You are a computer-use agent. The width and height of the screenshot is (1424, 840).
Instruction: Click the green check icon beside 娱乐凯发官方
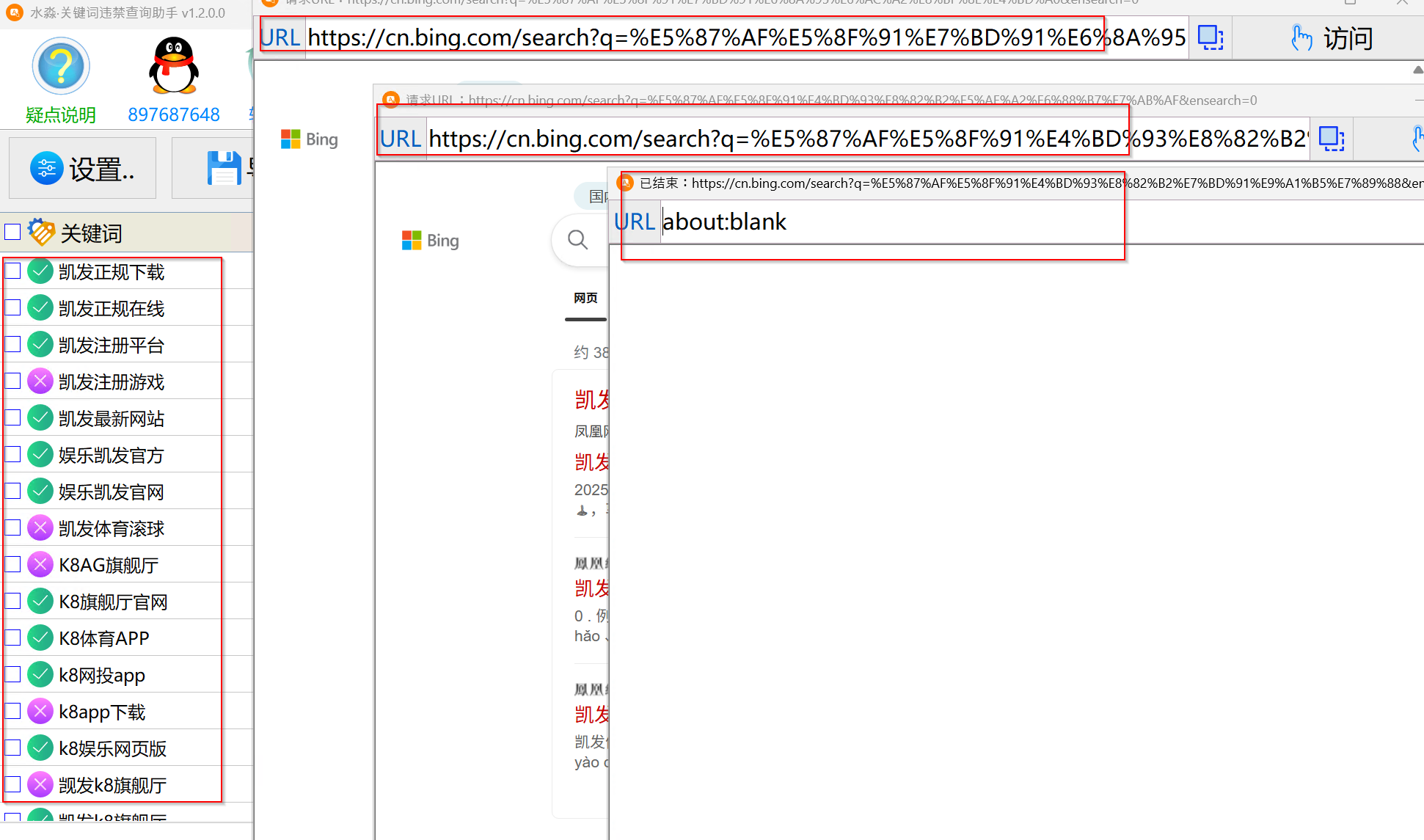point(40,455)
